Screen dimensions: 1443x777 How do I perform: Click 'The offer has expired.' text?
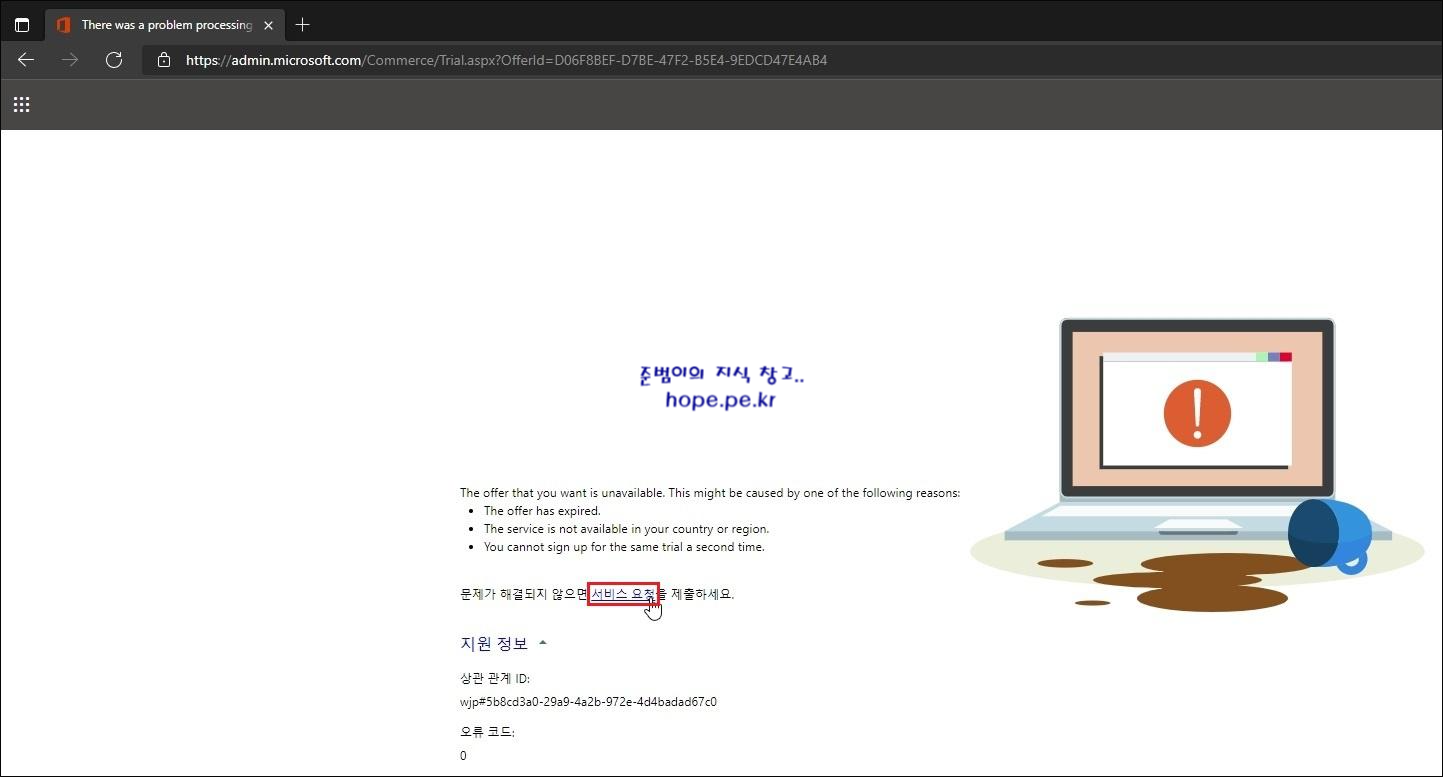(542, 511)
